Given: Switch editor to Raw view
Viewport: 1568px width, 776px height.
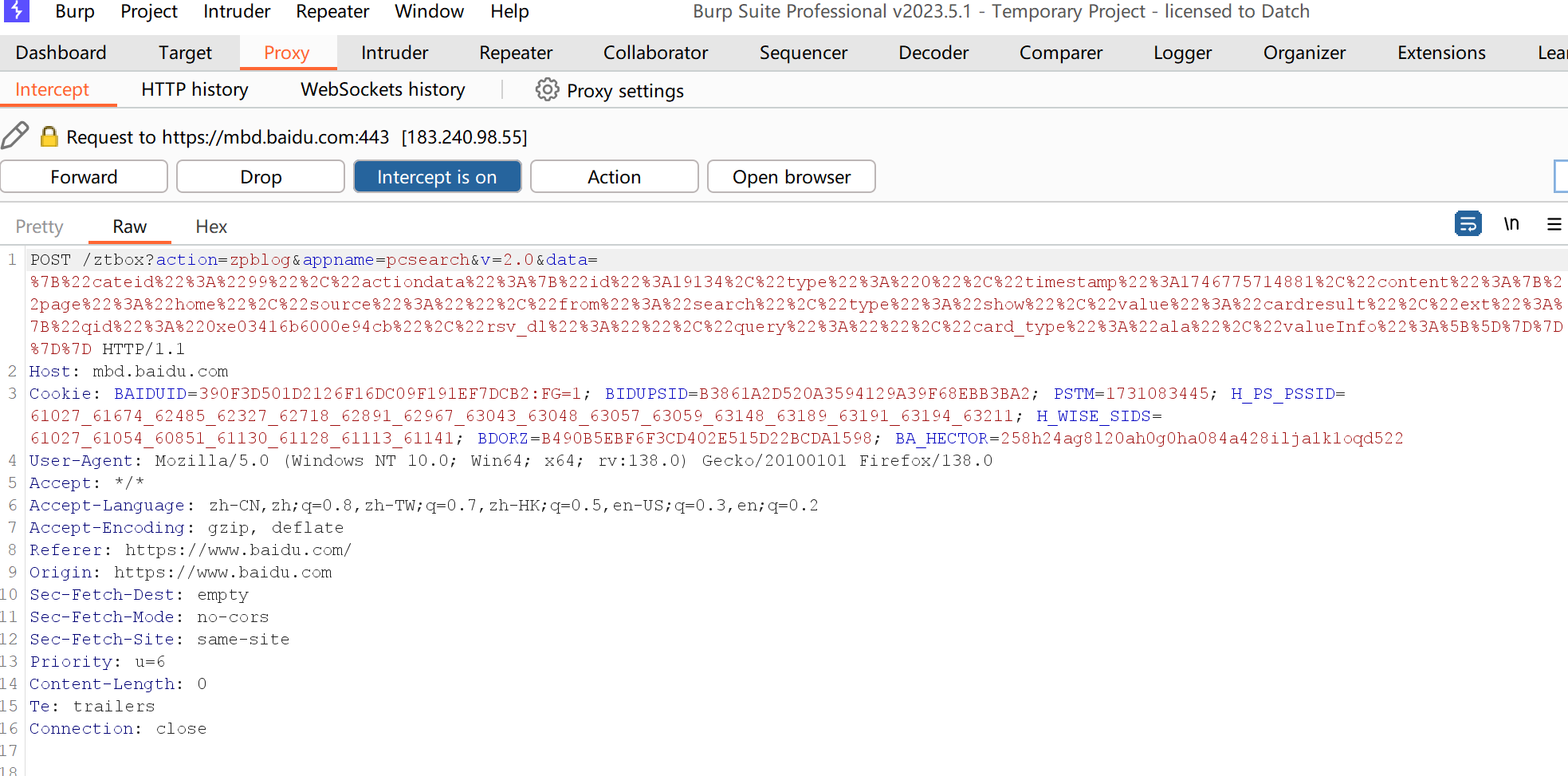Looking at the screenshot, I should (129, 226).
